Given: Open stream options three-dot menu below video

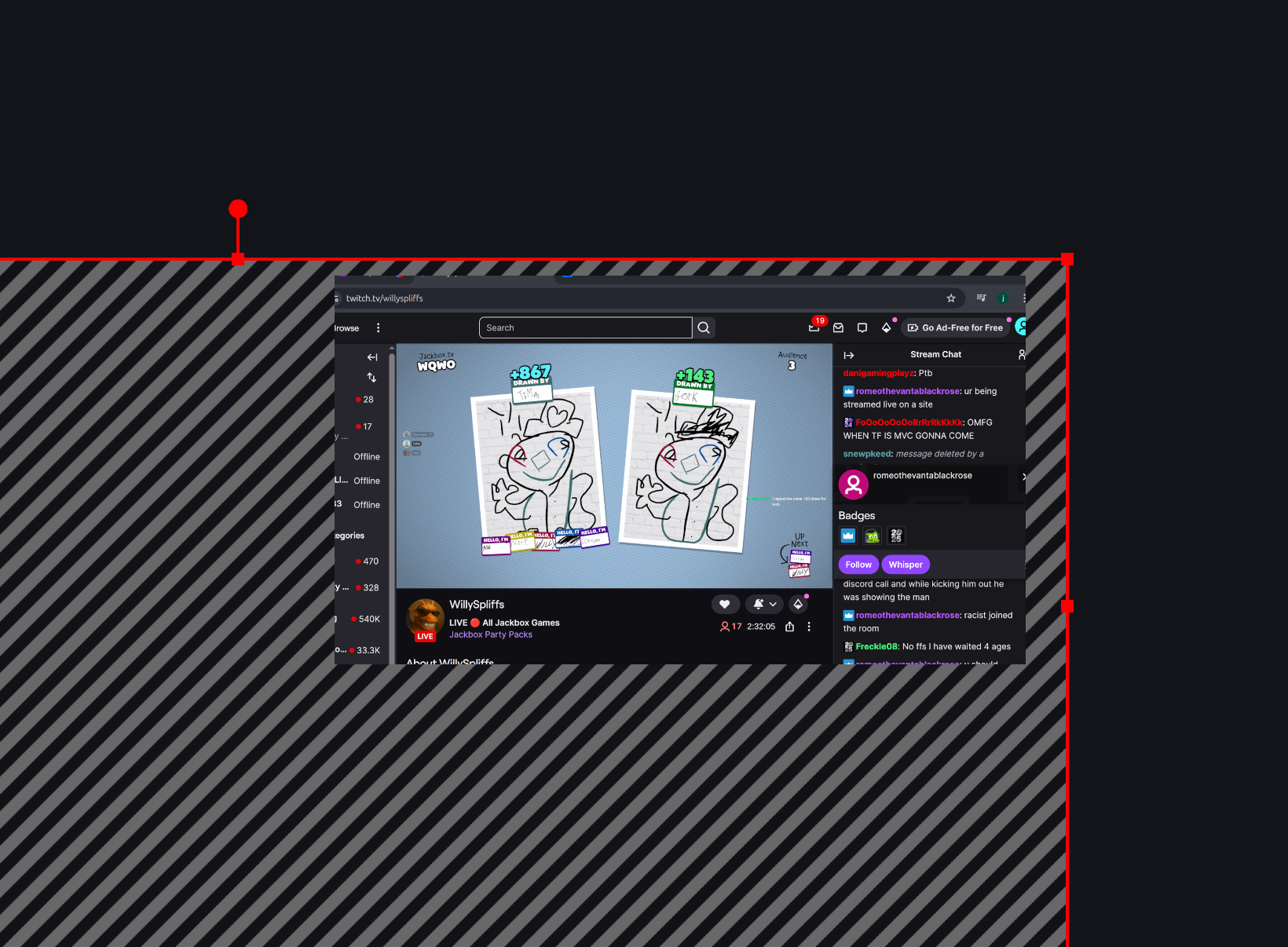Looking at the screenshot, I should click(x=809, y=627).
